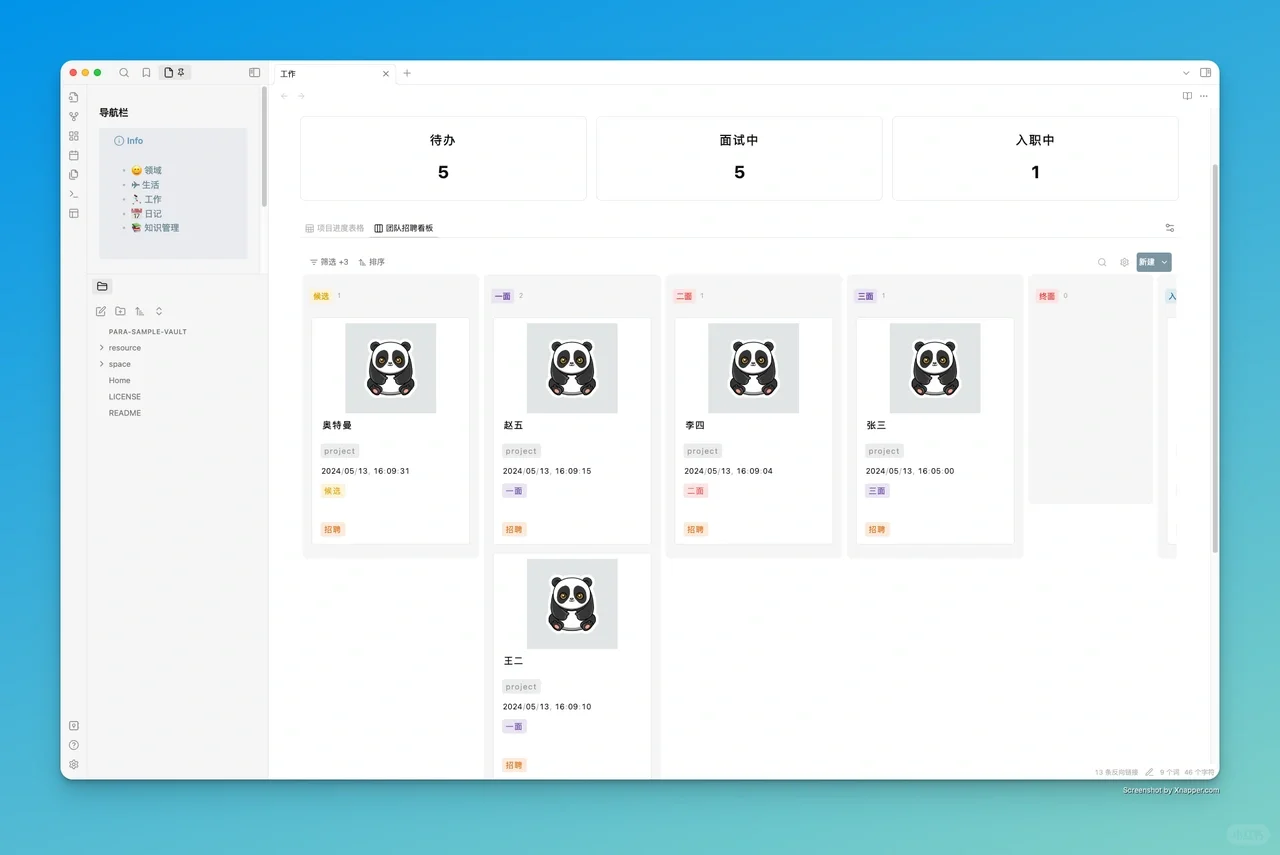Viewport: 1280px width, 855px height.
Task: Open the terminal icon in left sidebar
Action: (x=73, y=194)
